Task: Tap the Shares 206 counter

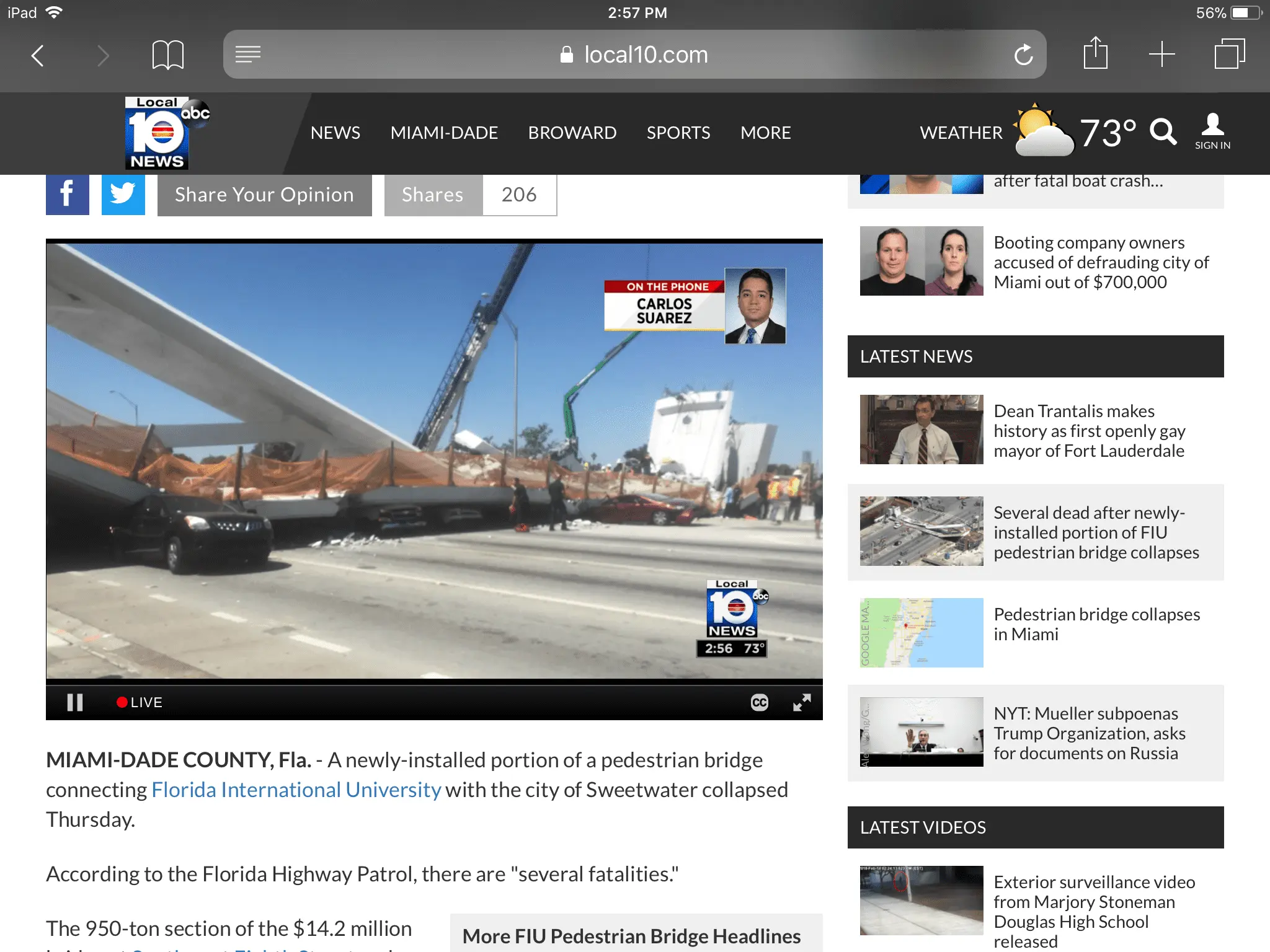Action: coord(471,195)
